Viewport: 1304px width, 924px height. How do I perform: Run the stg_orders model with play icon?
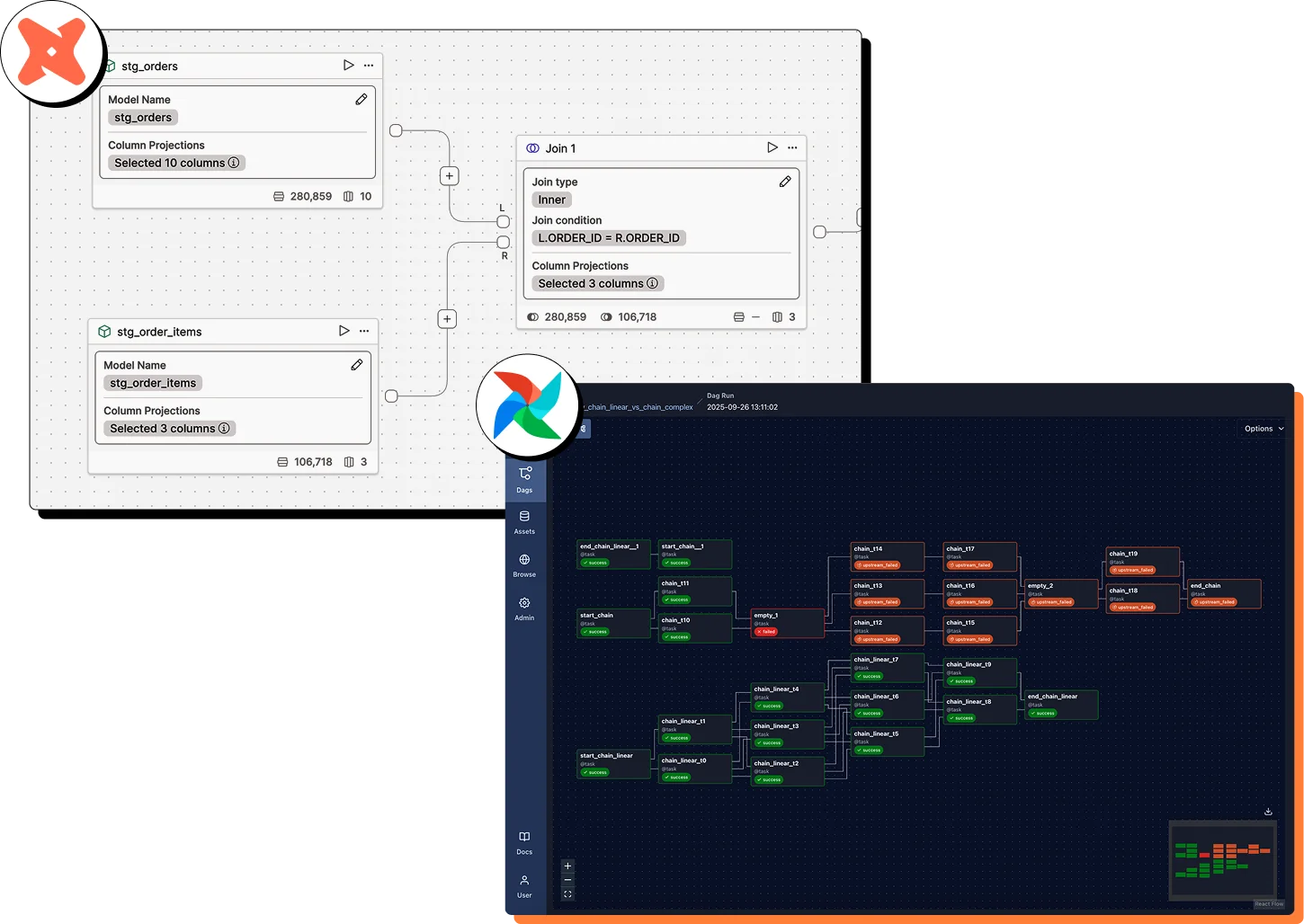(x=348, y=66)
